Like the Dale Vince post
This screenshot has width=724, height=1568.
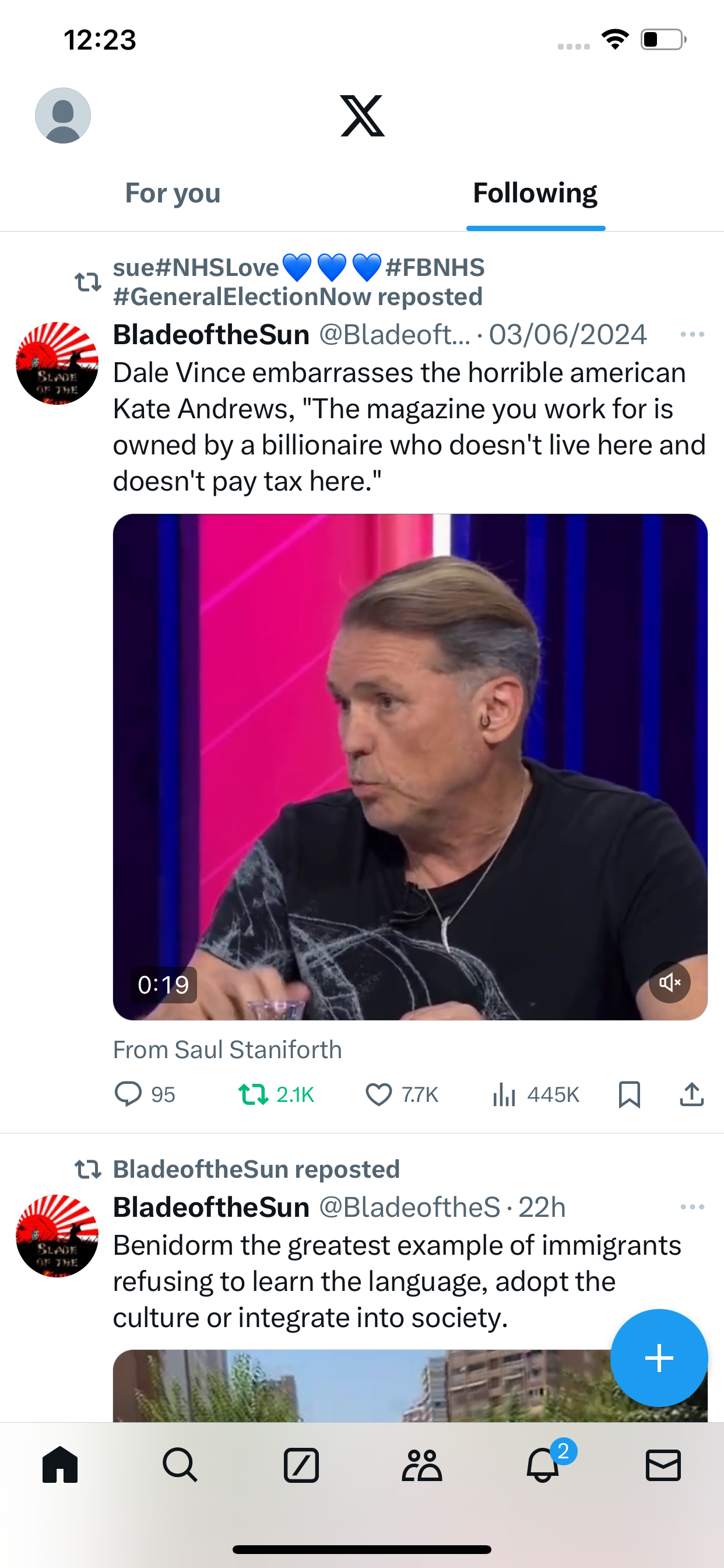[x=378, y=1094]
